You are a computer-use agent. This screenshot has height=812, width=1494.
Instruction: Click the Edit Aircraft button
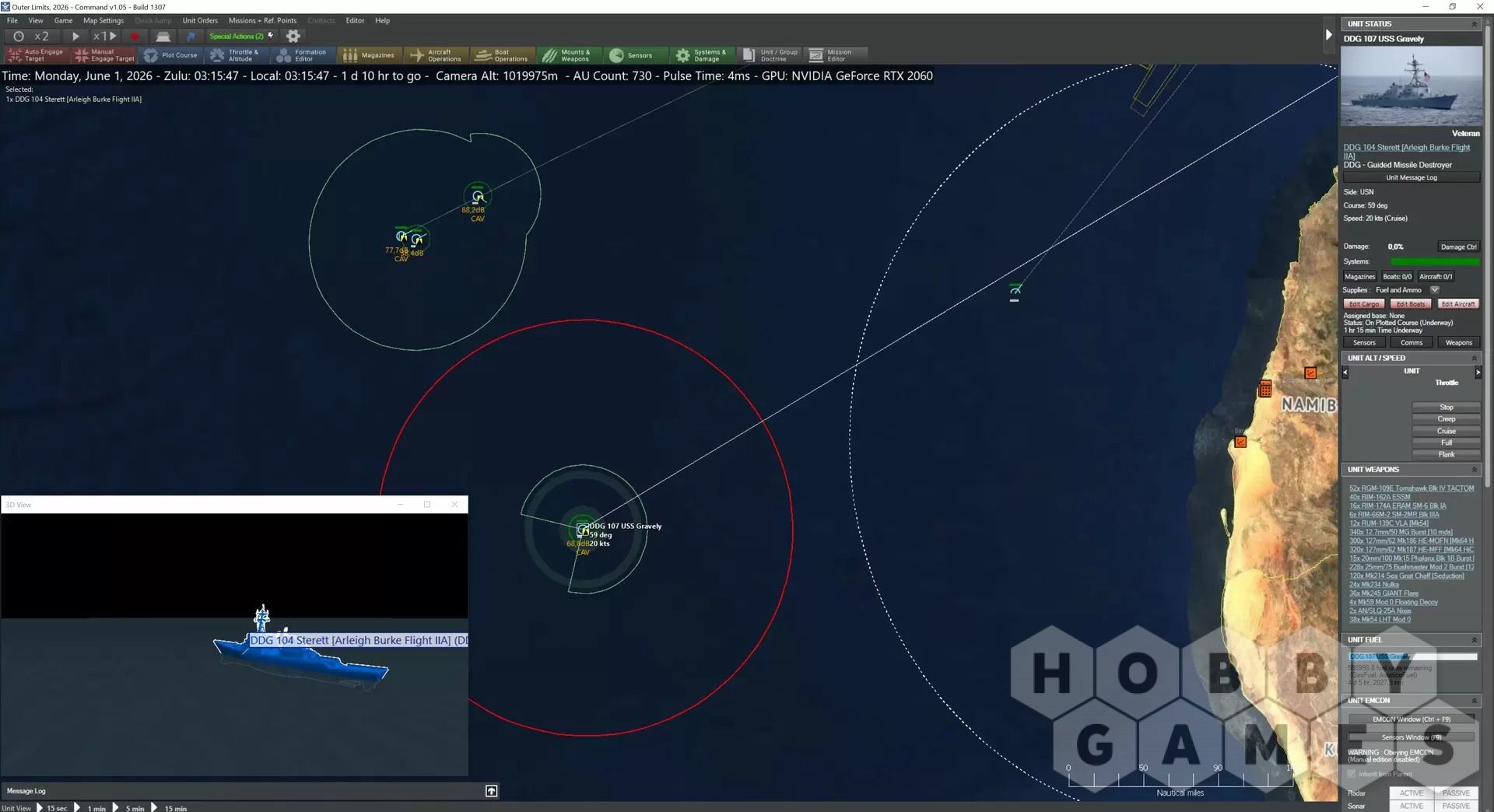(x=1457, y=304)
